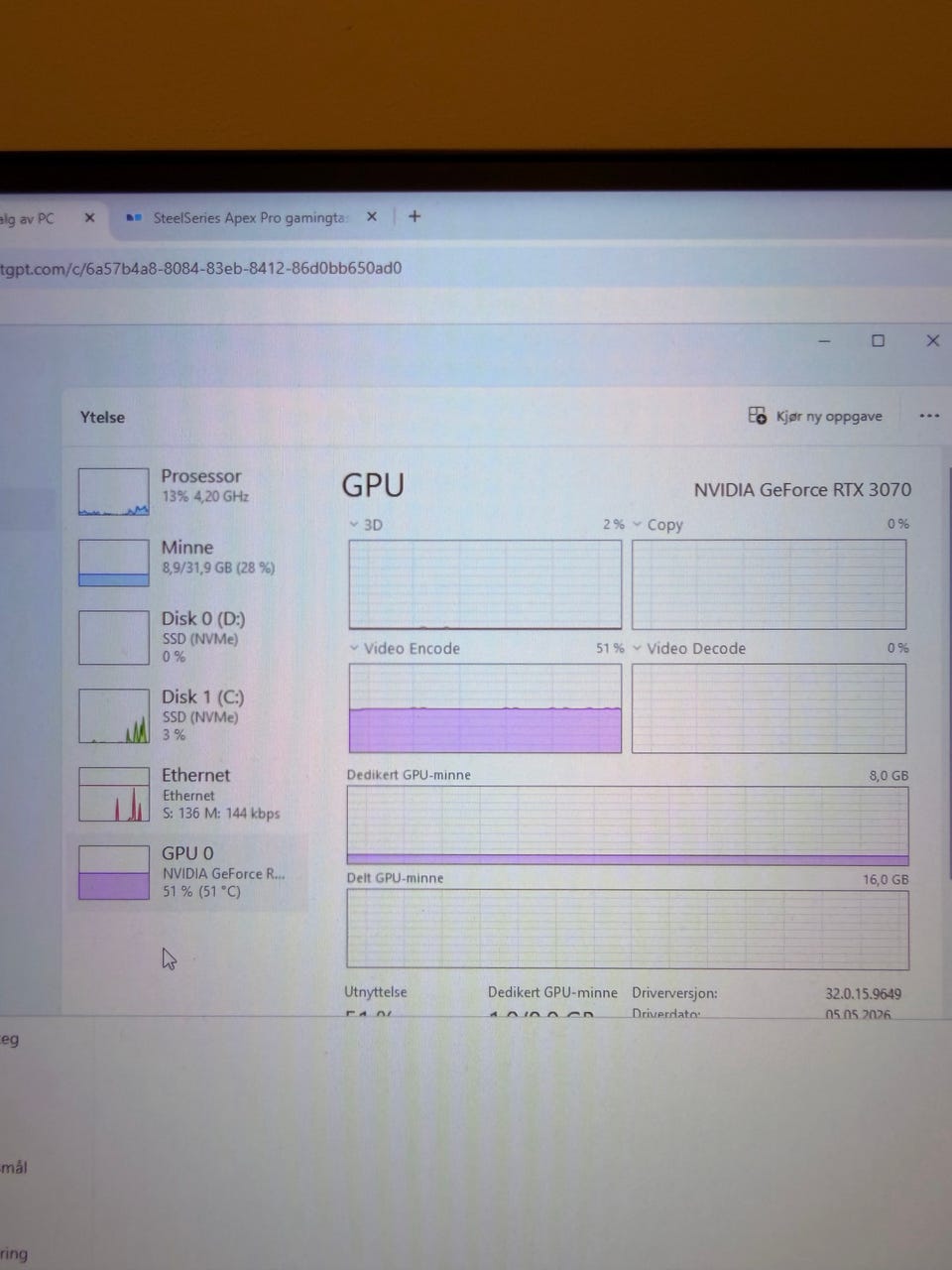Click the Kjør ny oppgave button label
The image size is (952, 1270).
pyautogui.click(x=829, y=416)
